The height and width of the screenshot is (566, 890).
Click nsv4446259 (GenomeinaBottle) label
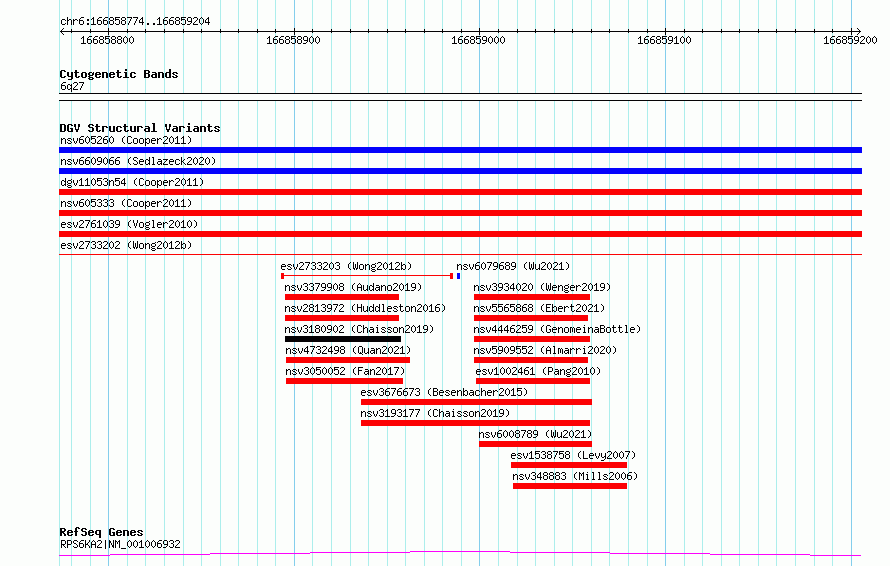[557, 329]
